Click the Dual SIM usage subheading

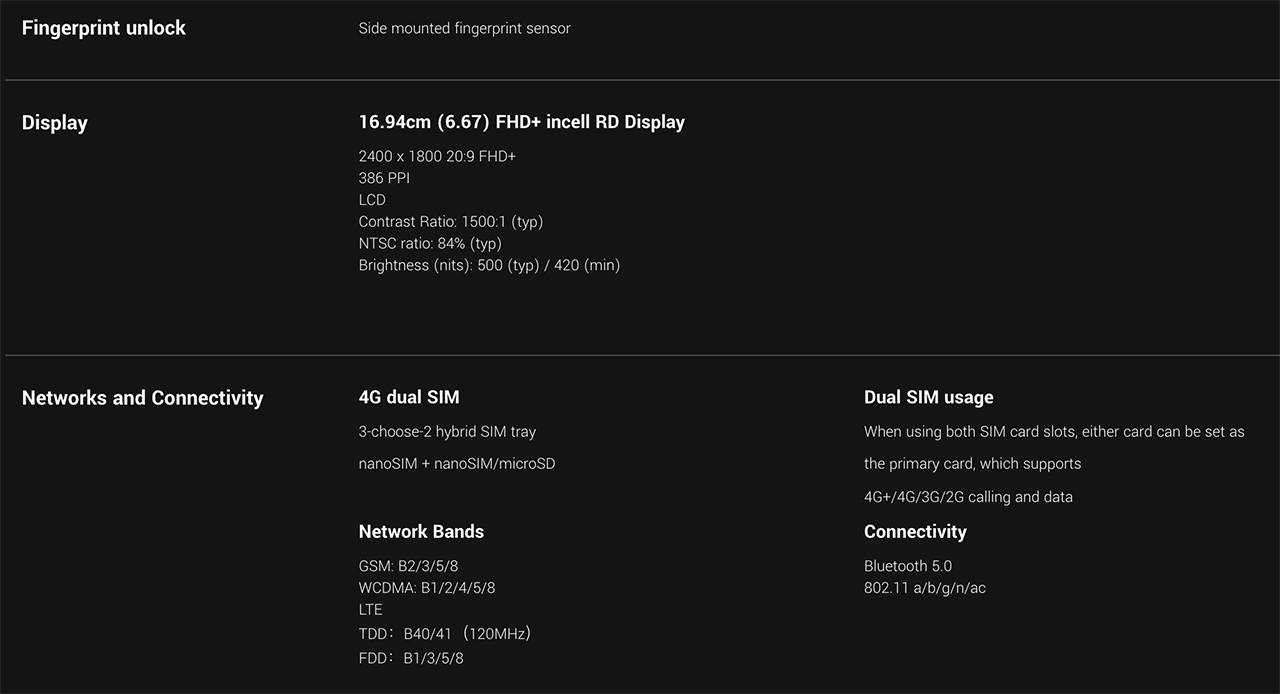[928, 397]
